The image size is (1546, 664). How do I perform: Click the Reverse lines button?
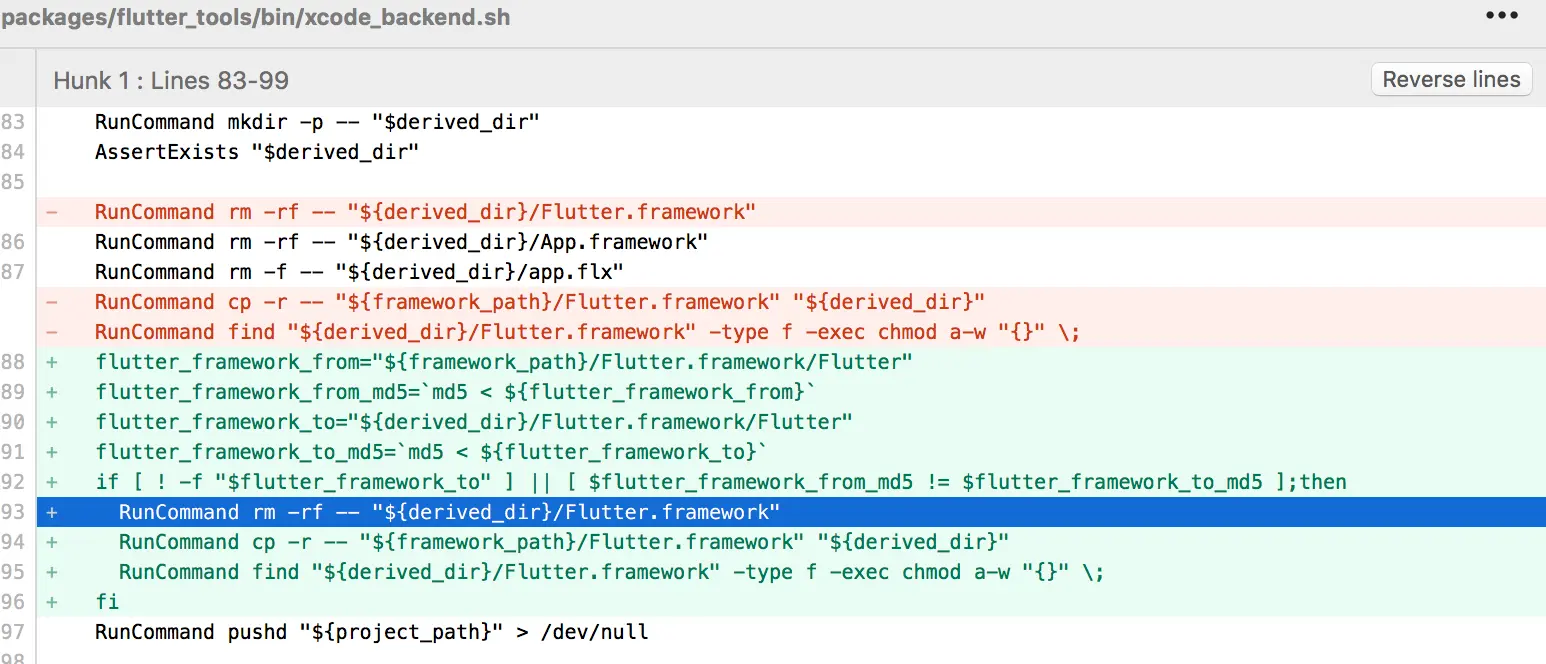(x=1451, y=79)
